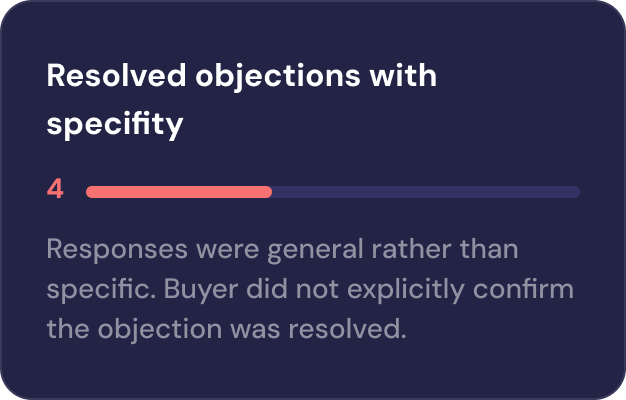Click the dark unfilled portion of score bar
The height and width of the screenshot is (400, 626).
425,191
